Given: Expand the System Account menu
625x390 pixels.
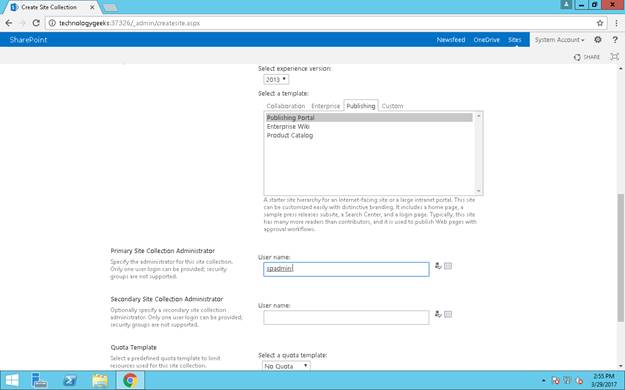Looking at the screenshot, I should tap(559, 39).
